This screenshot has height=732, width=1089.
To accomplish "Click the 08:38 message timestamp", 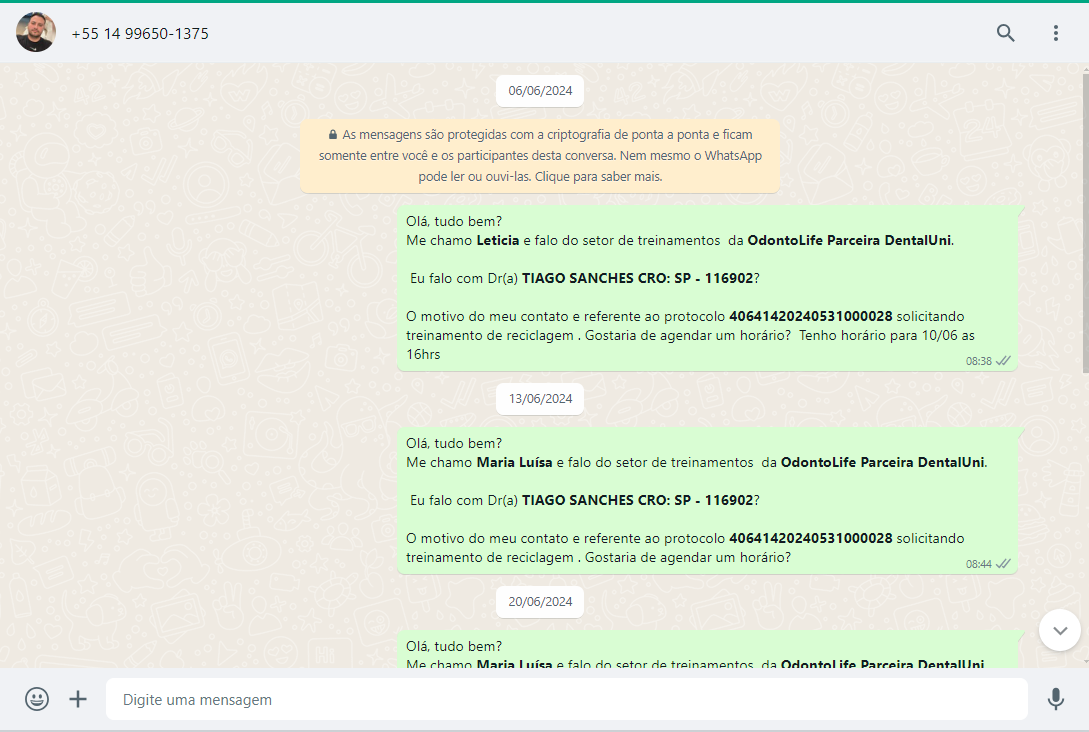I will pos(979,361).
